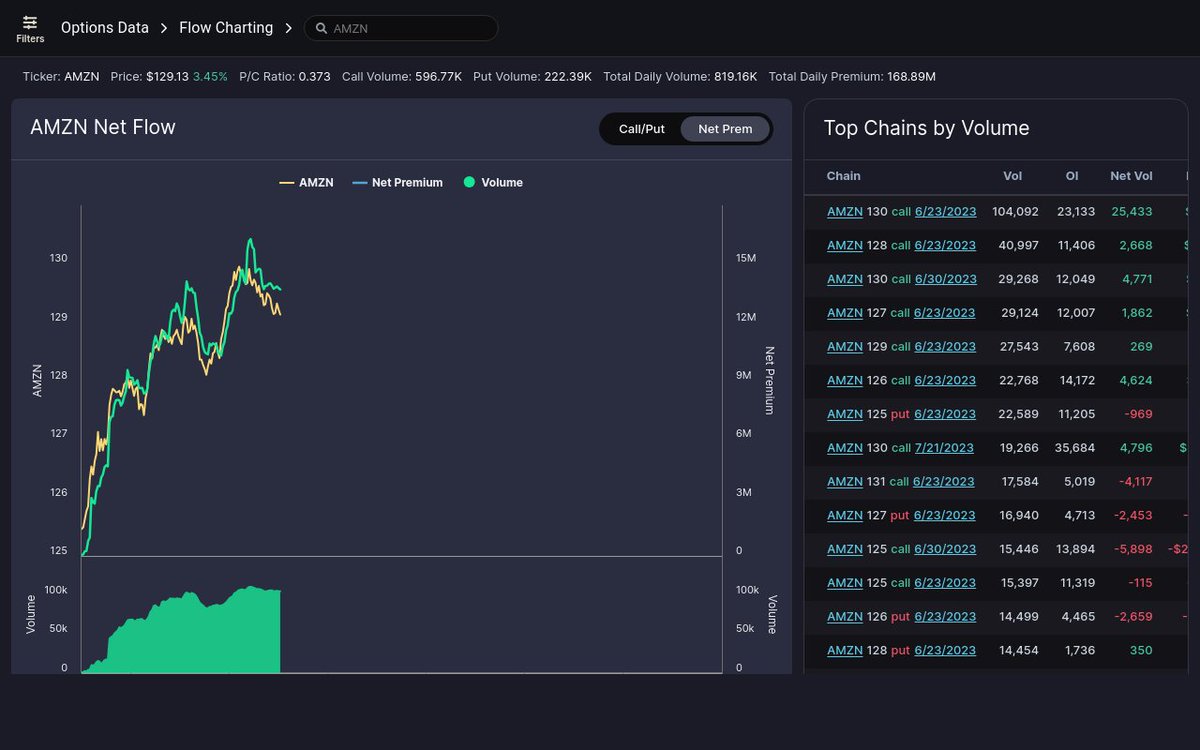
Task: Open AMZN link in 127 call 6/23/2023 row
Action: 845,313
